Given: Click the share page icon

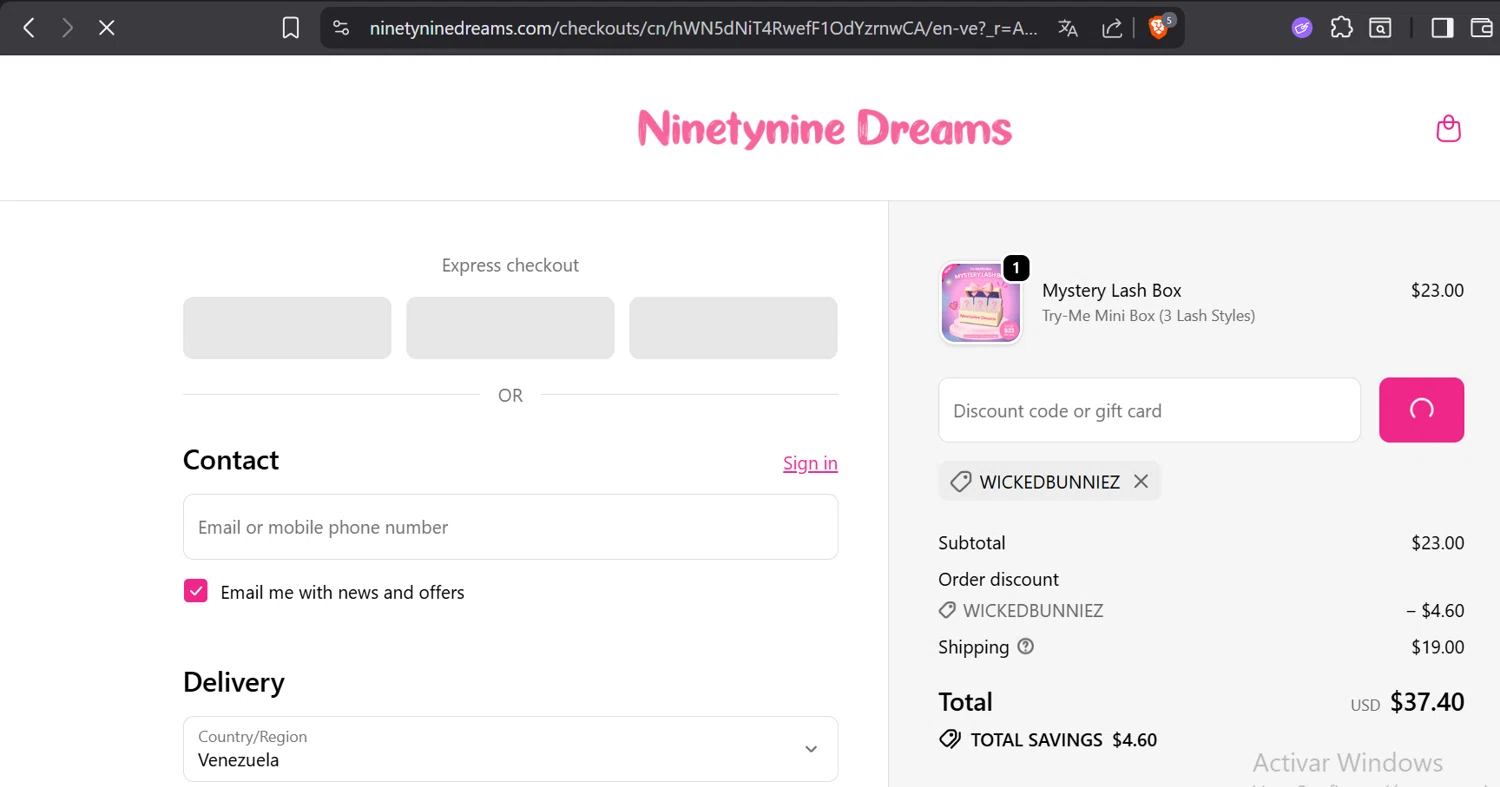Looking at the screenshot, I should point(1112,28).
